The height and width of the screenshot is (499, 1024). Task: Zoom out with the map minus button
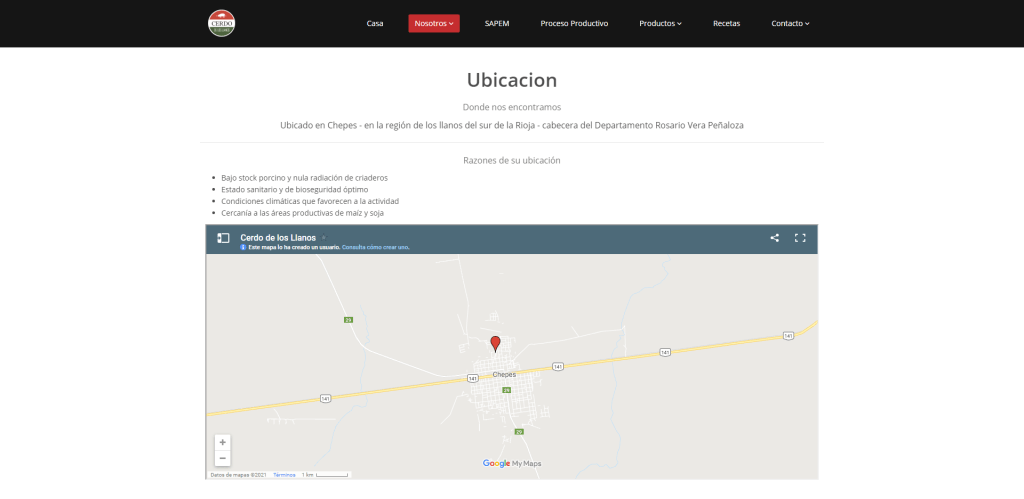(x=222, y=458)
